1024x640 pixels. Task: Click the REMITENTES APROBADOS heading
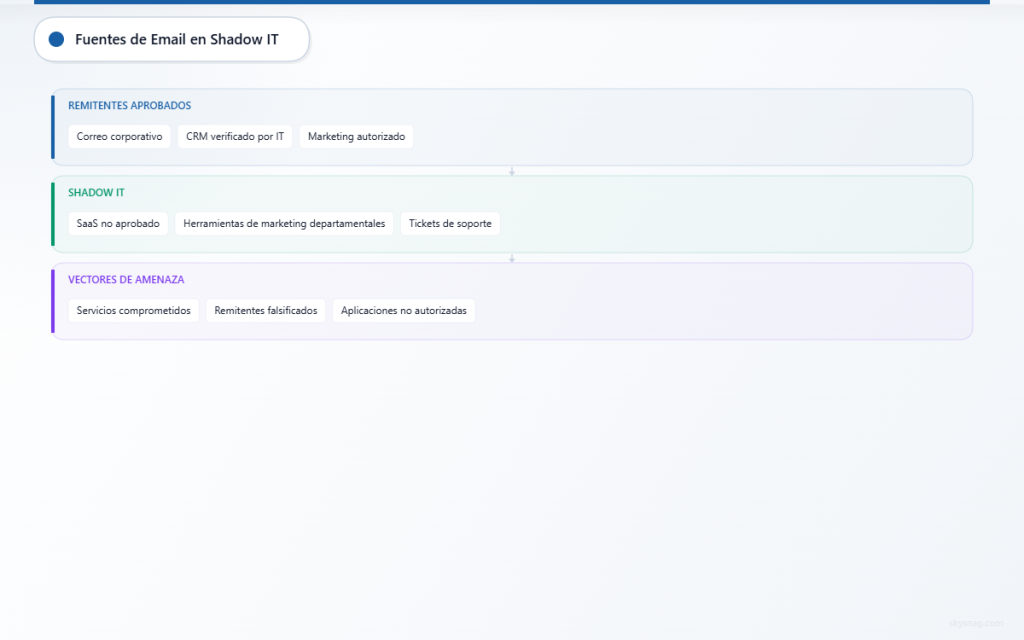pos(129,105)
